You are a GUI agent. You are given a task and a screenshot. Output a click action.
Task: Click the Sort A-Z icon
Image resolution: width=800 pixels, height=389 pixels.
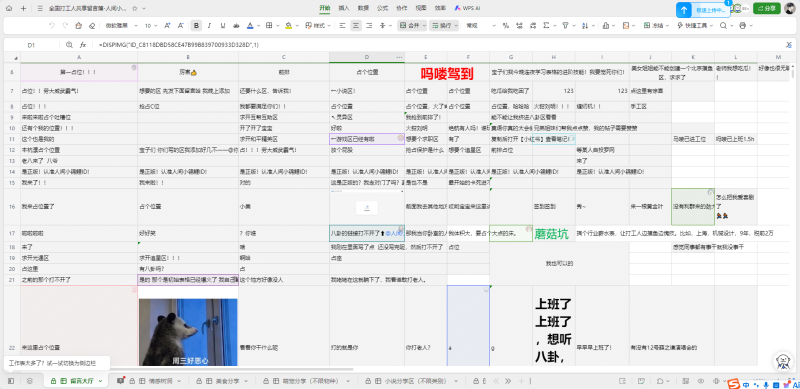(x=584, y=26)
